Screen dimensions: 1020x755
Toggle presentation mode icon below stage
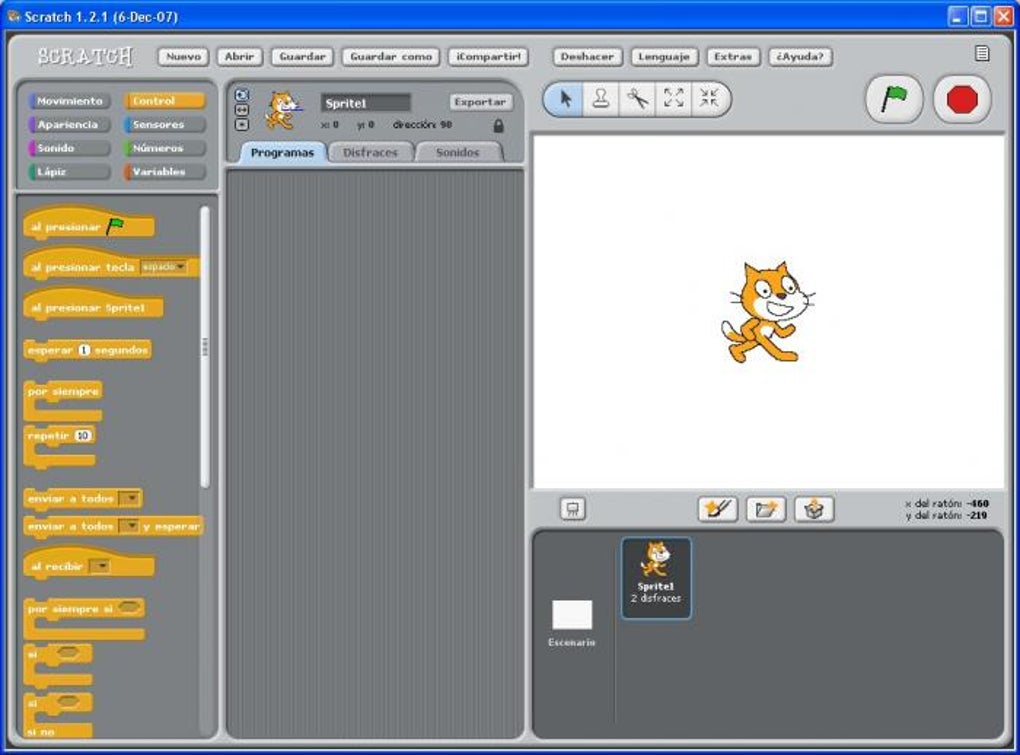572,509
